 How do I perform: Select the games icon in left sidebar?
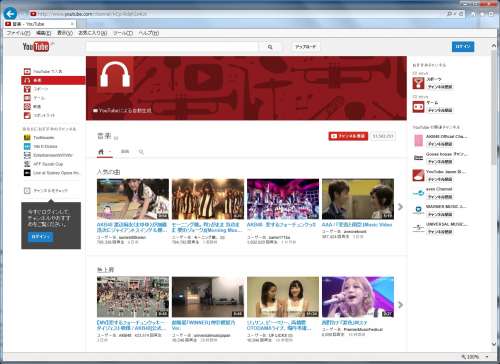click(27, 98)
